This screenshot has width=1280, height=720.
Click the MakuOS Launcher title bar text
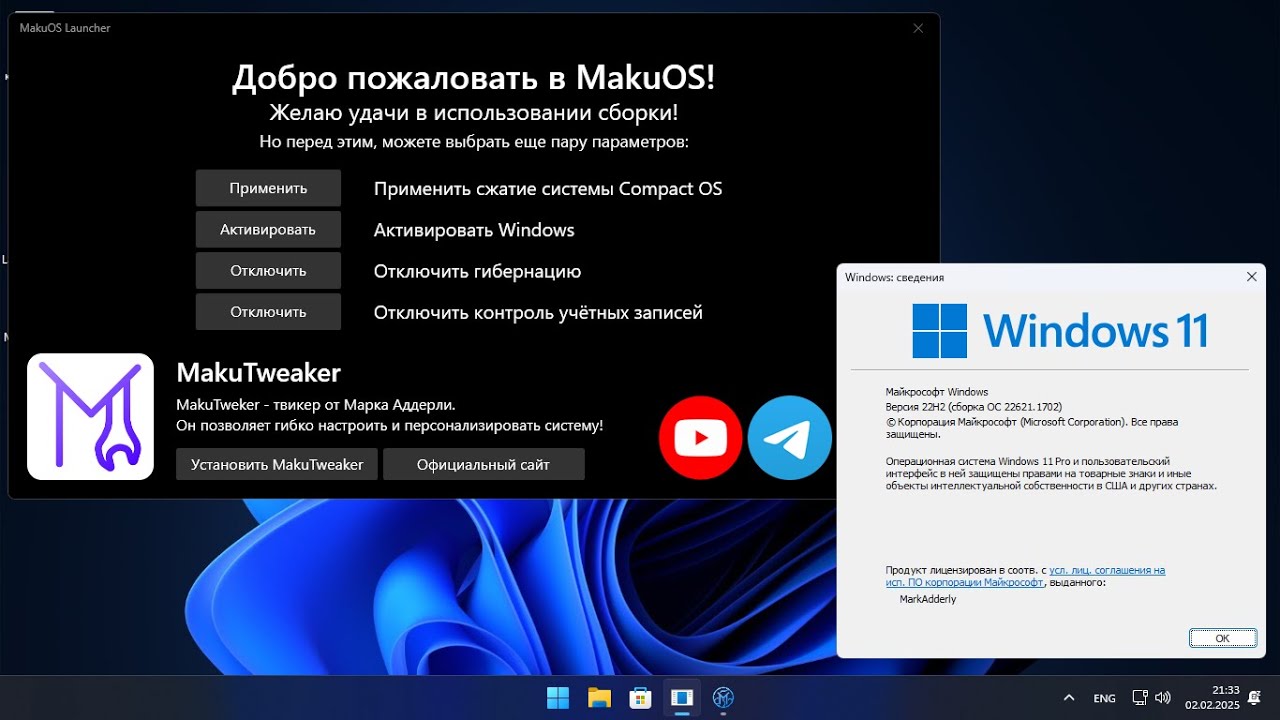point(65,28)
